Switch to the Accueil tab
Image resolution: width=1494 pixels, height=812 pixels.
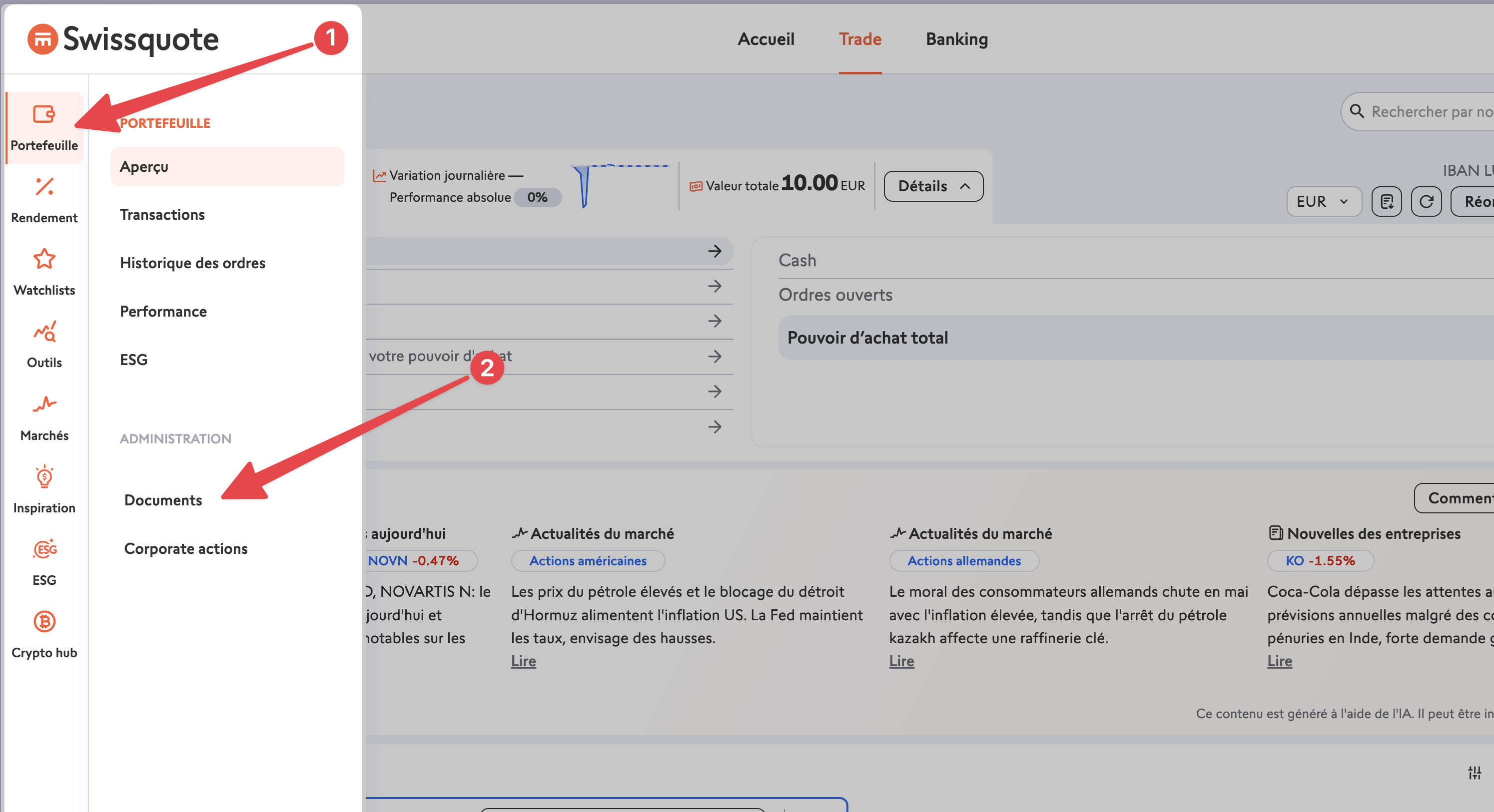pos(765,39)
